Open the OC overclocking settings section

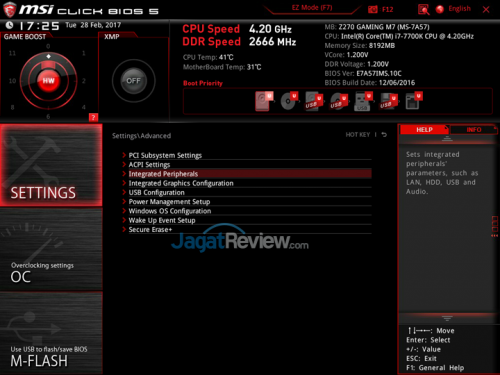[51, 249]
